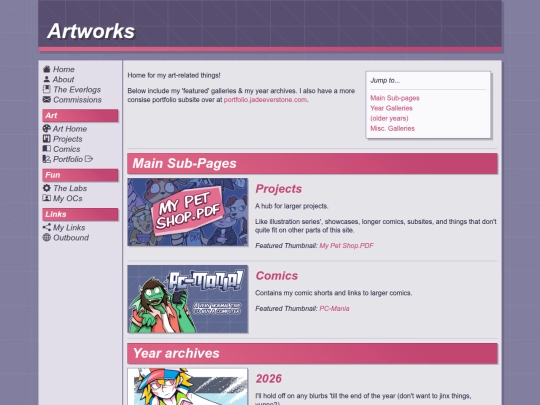Visit The Labs page
The width and height of the screenshot is (540, 405).
[x=70, y=188]
